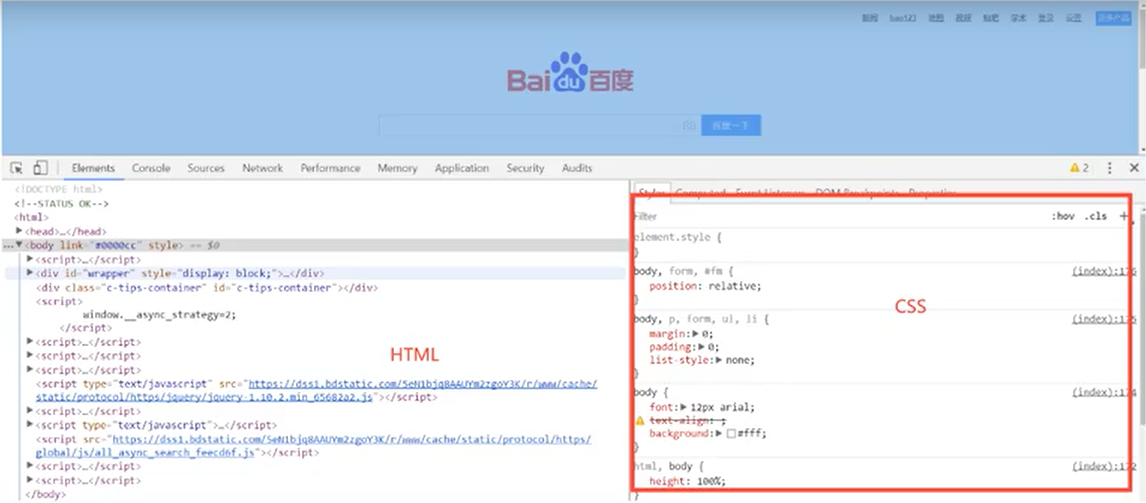The image size is (1146, 503).
Task: Expand the font shorthand property
Action: pyautogui.click(x=684, y=407)
